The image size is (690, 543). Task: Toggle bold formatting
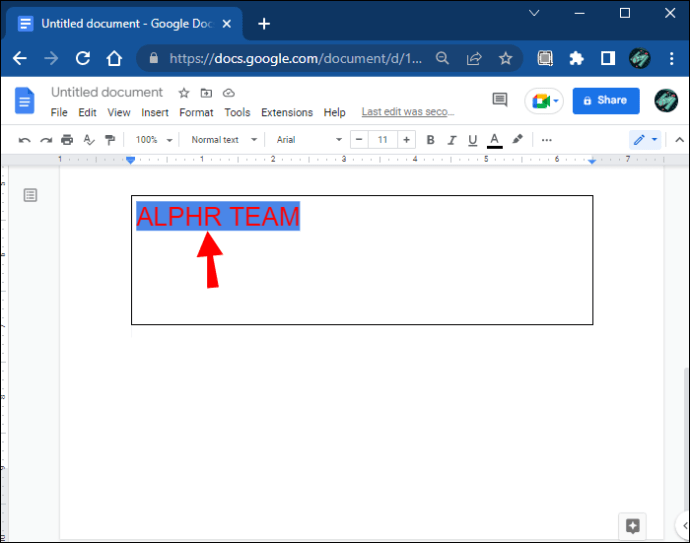(x=430, y=140)
